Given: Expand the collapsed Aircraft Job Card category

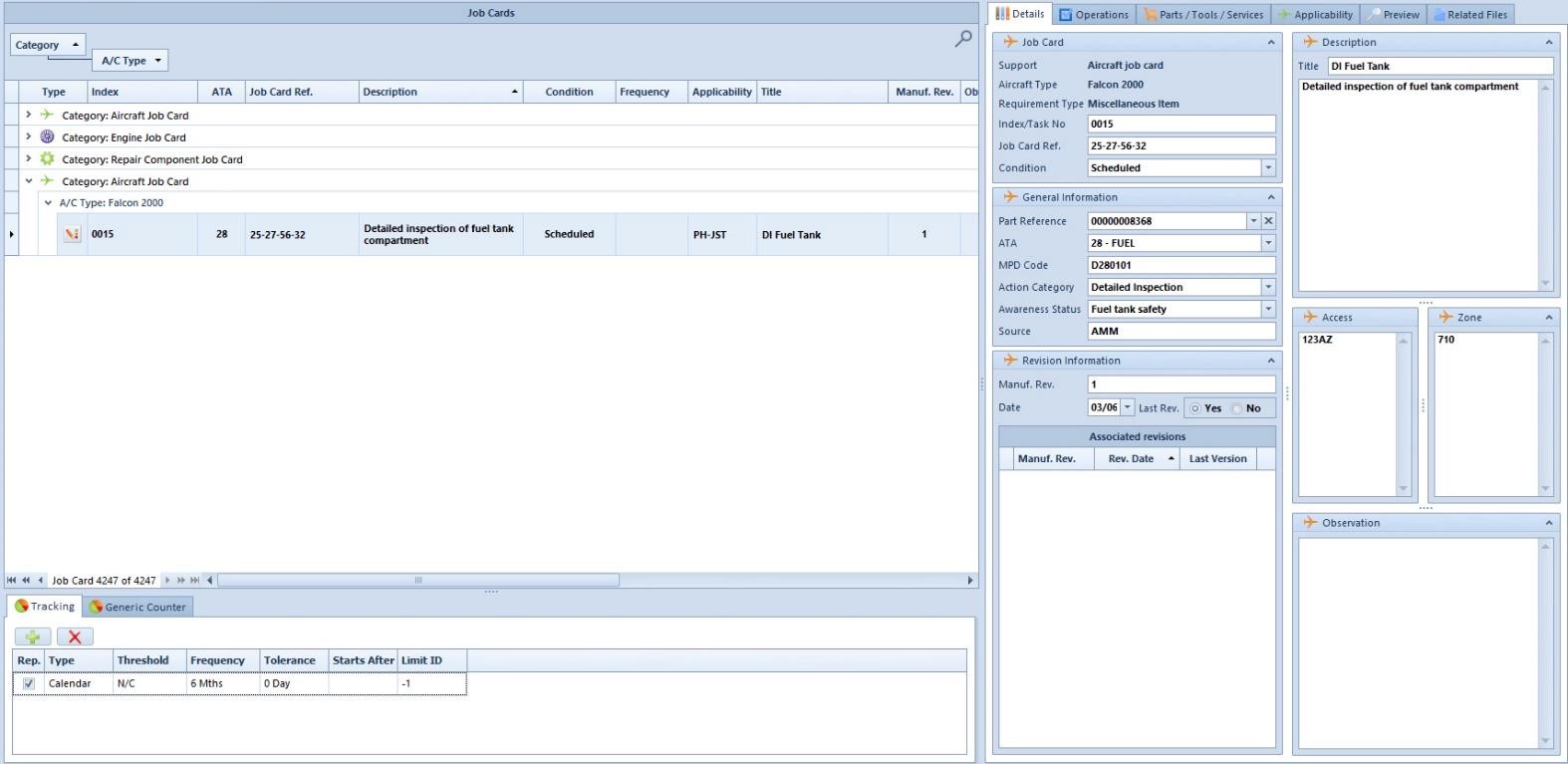Looking at the screenshot, I should tap(28, 115).
